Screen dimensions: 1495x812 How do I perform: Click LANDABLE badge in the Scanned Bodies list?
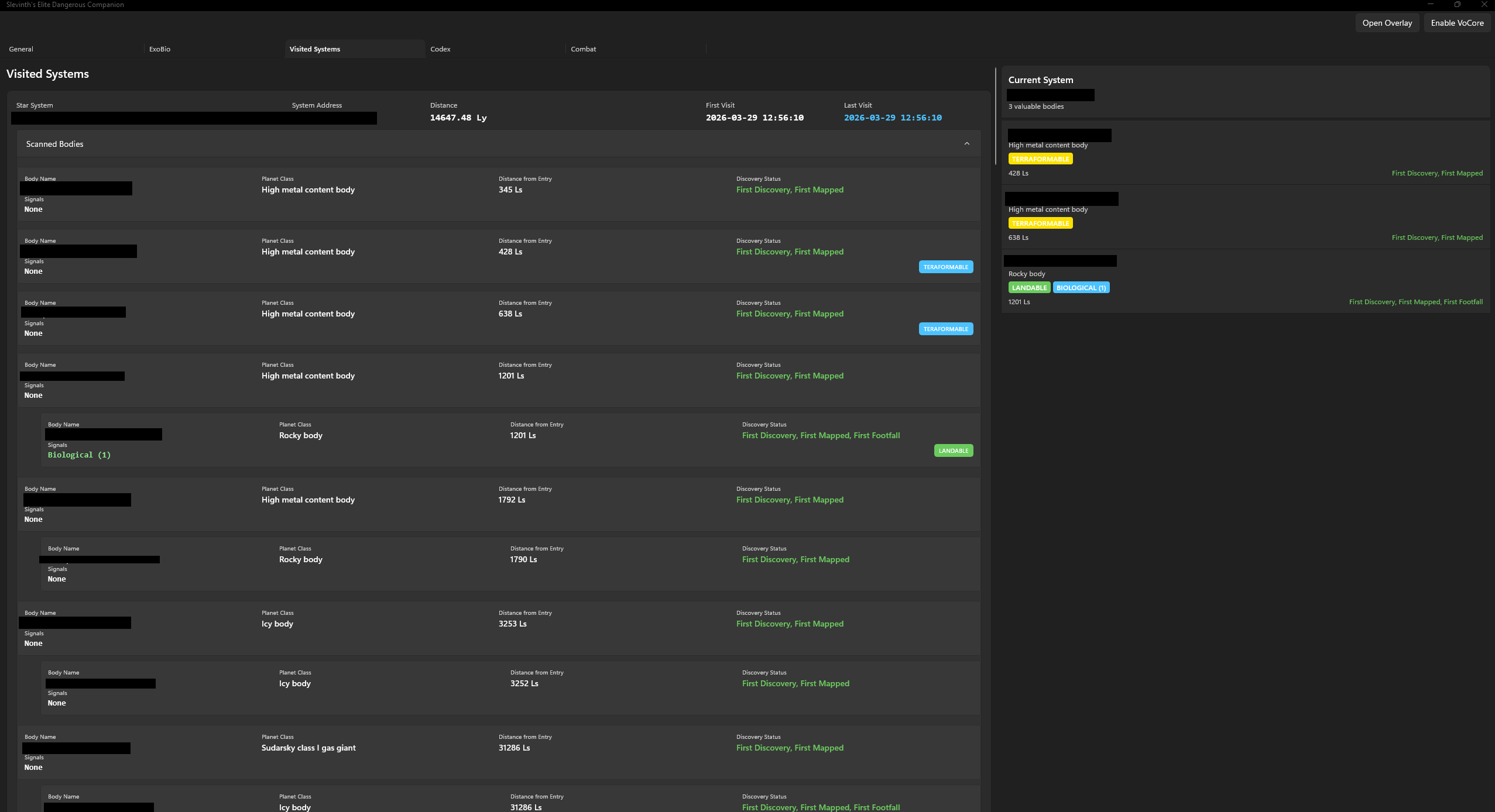pyautogui.click(x=953, y=450)
